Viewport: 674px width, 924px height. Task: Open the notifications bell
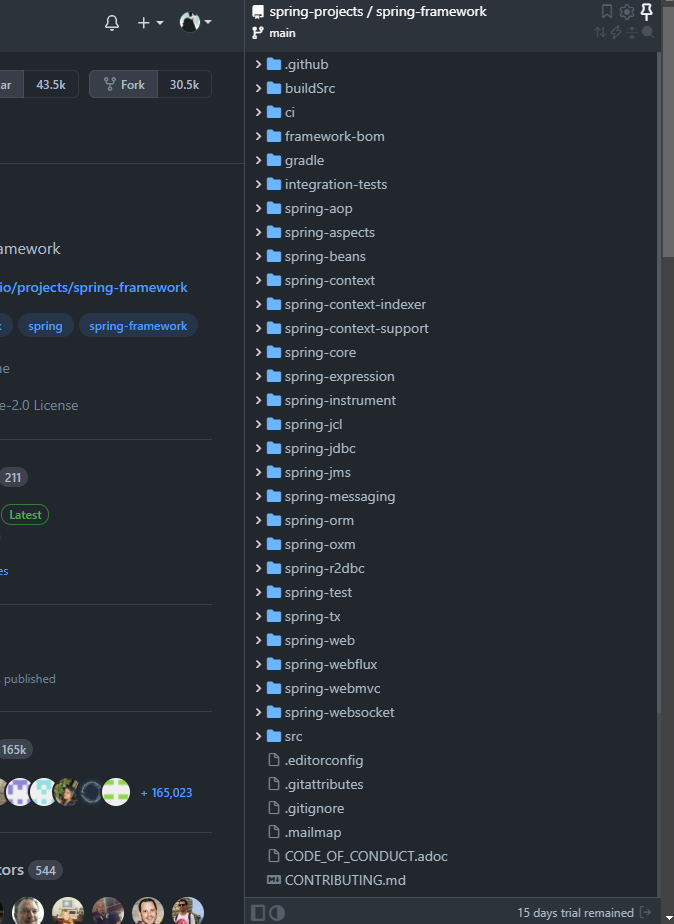point(112,22)
